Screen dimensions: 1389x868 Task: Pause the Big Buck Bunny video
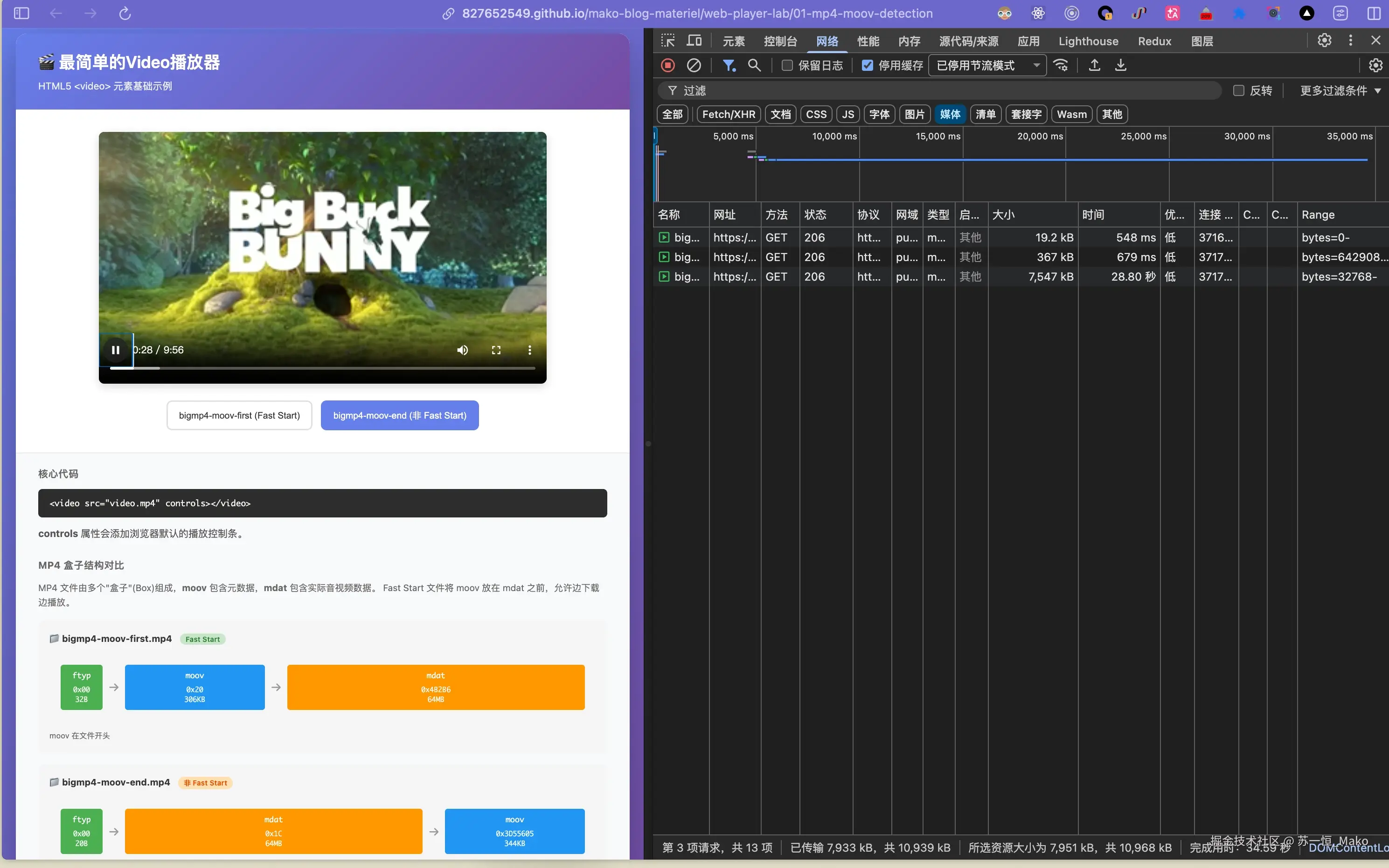tap(115, 350)
